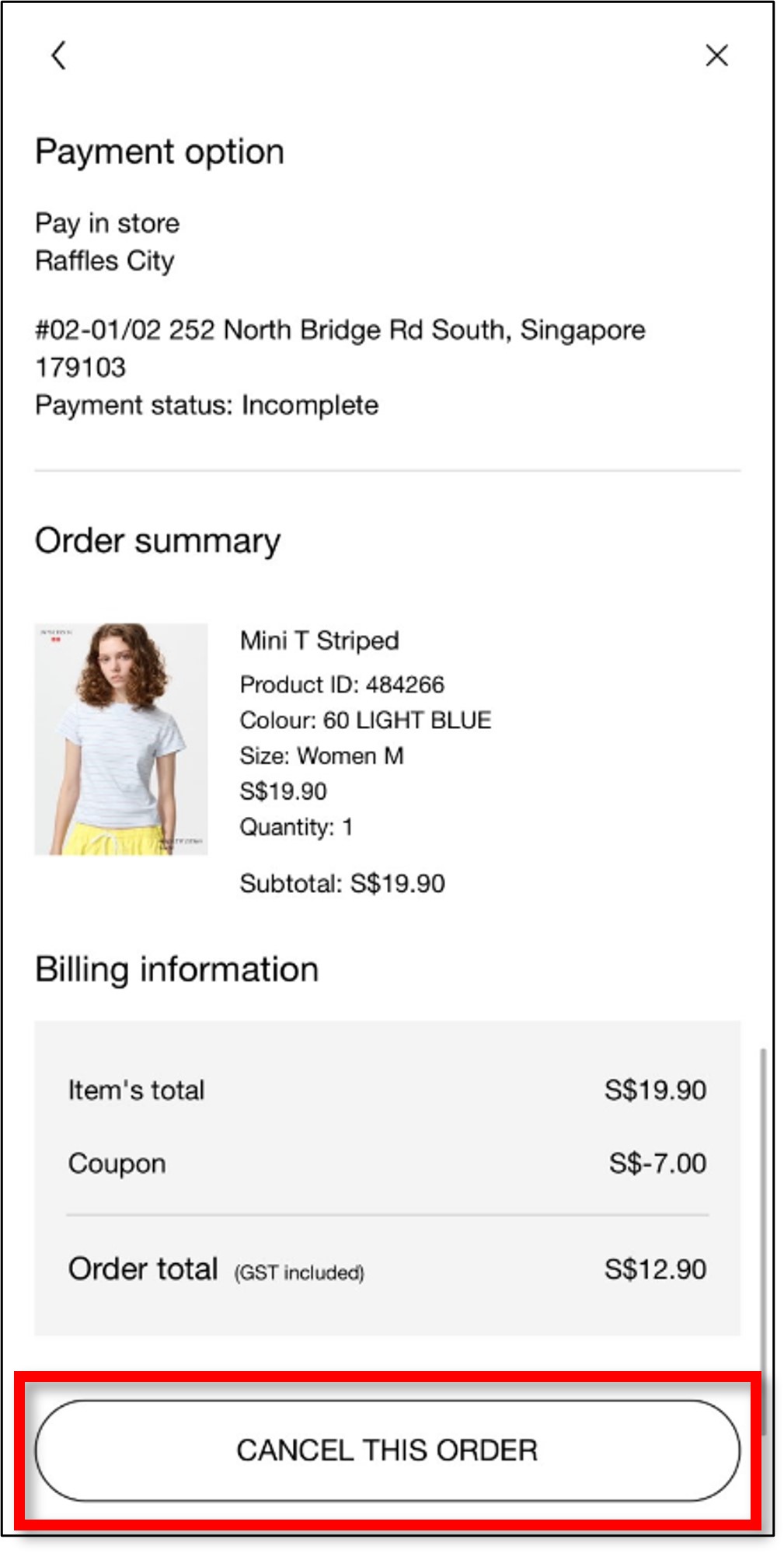Click the Coupon discount S$-7.00 amount
The image size is (784, 1553).
click(x=657, y=1164)
